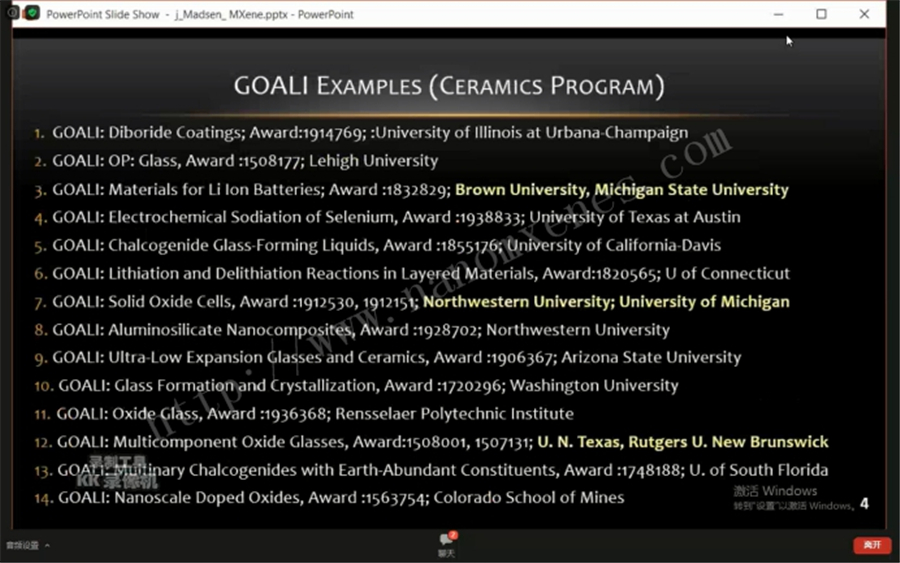Click highlighted 'U. N. Texas, Rutgers U. New Brunswick'
This screenshot has width=900, height=563.
click(x=682, y=441)
